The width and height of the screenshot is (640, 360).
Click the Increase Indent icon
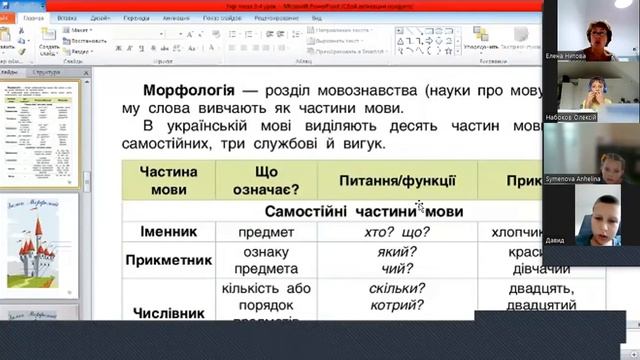(x=280, y=35)
